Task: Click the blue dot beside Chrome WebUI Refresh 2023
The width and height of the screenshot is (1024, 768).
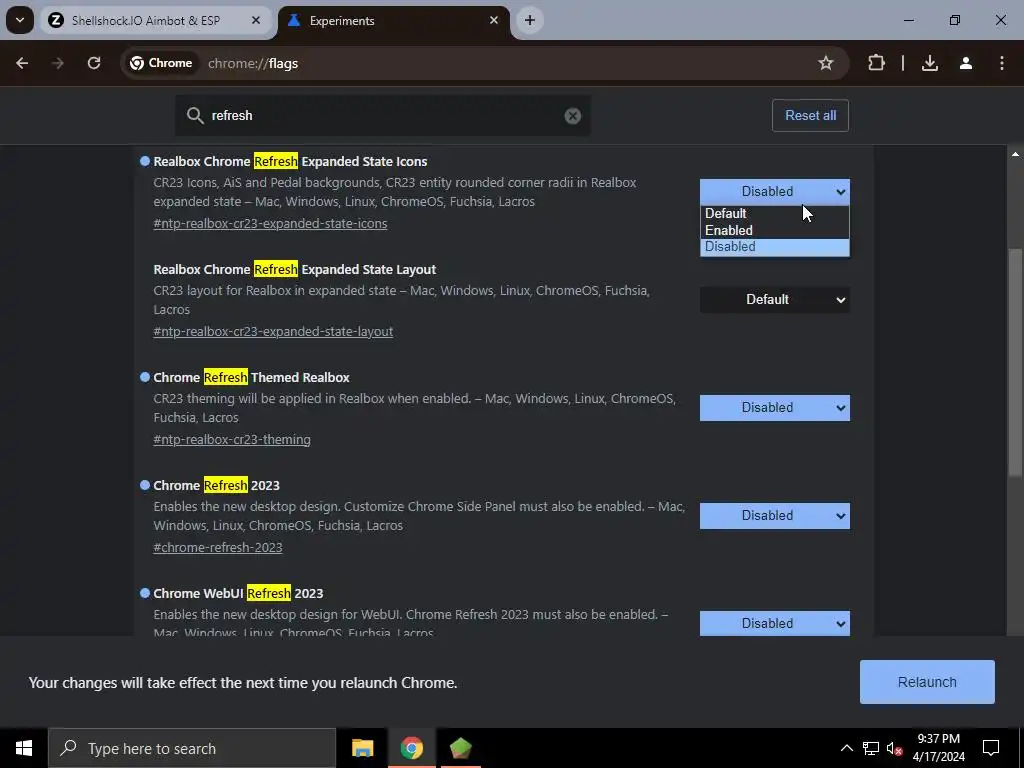Action: point(145,593)
